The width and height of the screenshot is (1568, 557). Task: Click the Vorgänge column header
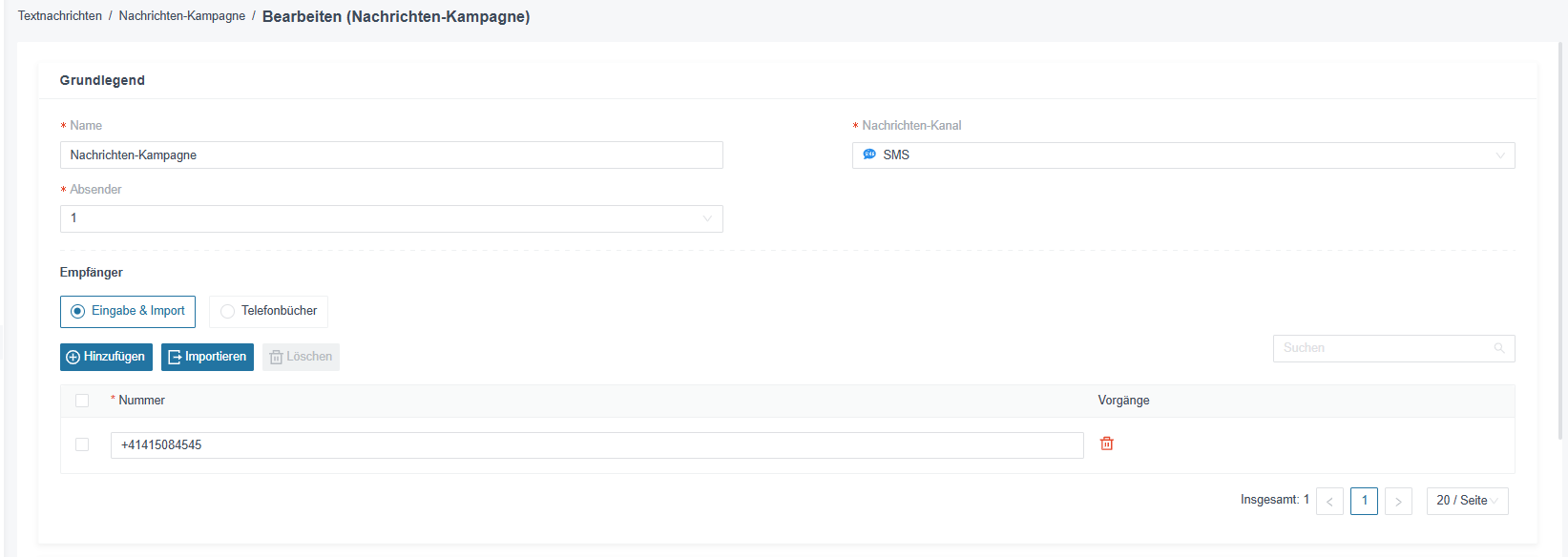1123,401
